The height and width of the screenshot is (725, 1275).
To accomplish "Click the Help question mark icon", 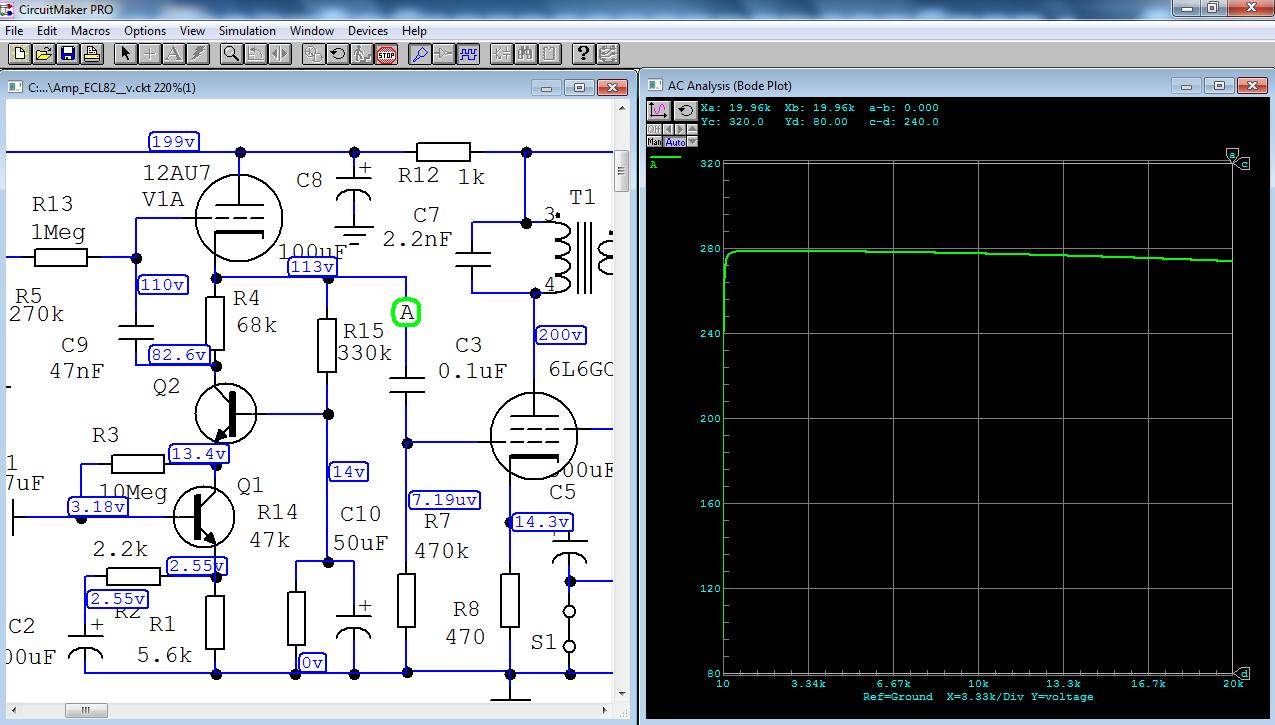I will 583,54.
